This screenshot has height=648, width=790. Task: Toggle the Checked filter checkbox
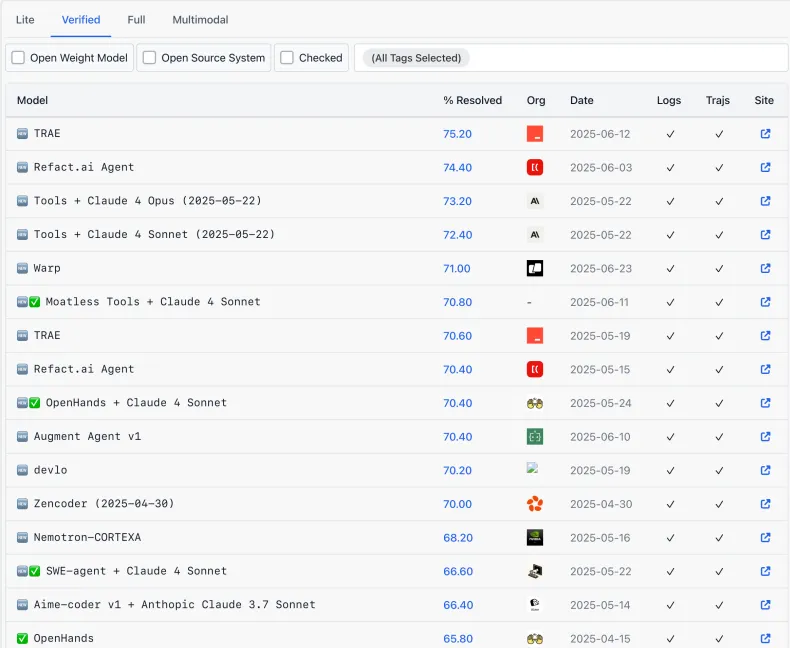(287, 57)
